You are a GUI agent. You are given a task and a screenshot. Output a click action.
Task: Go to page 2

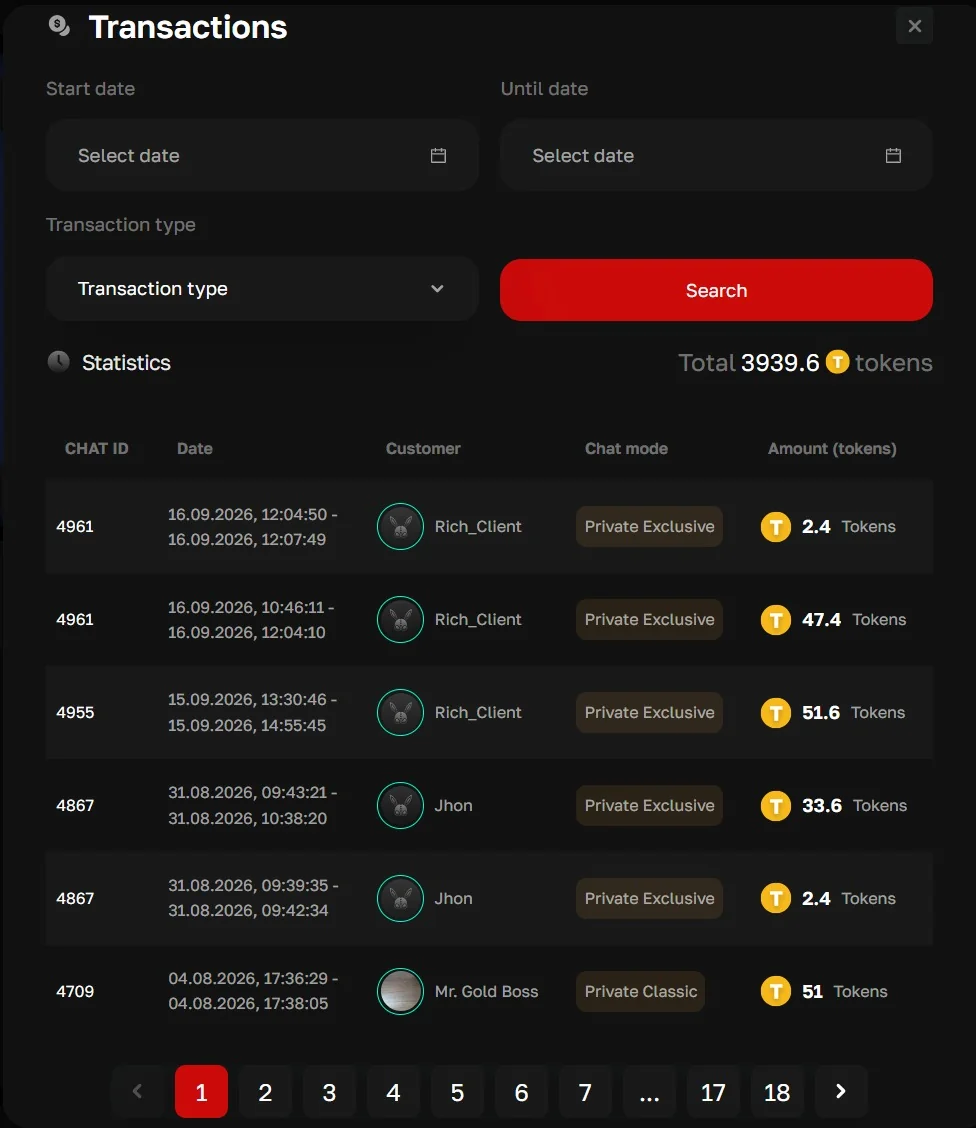pyautogui.click(x=265, y=1091)
